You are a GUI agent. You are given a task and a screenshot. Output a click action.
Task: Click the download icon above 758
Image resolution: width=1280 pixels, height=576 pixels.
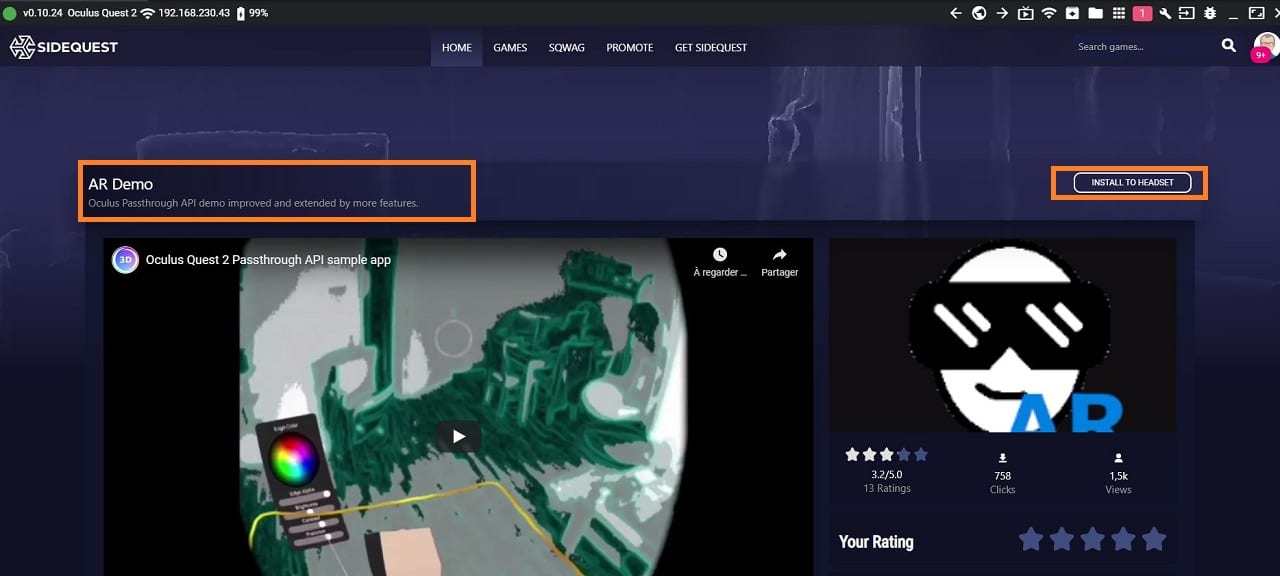(1003, 458)
